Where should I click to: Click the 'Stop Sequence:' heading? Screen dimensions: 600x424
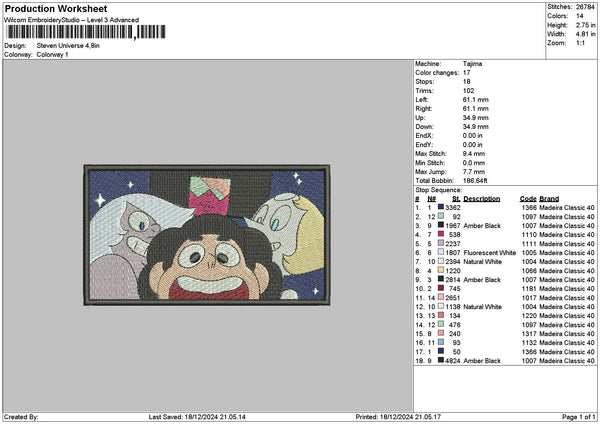point(439,190)
